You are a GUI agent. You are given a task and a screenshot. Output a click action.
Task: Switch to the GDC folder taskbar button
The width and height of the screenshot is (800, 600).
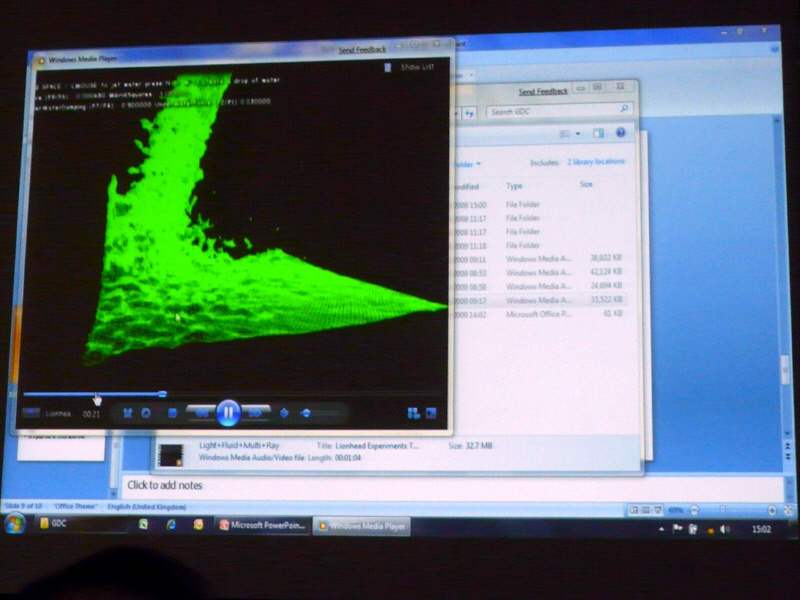tap(79, 524)
